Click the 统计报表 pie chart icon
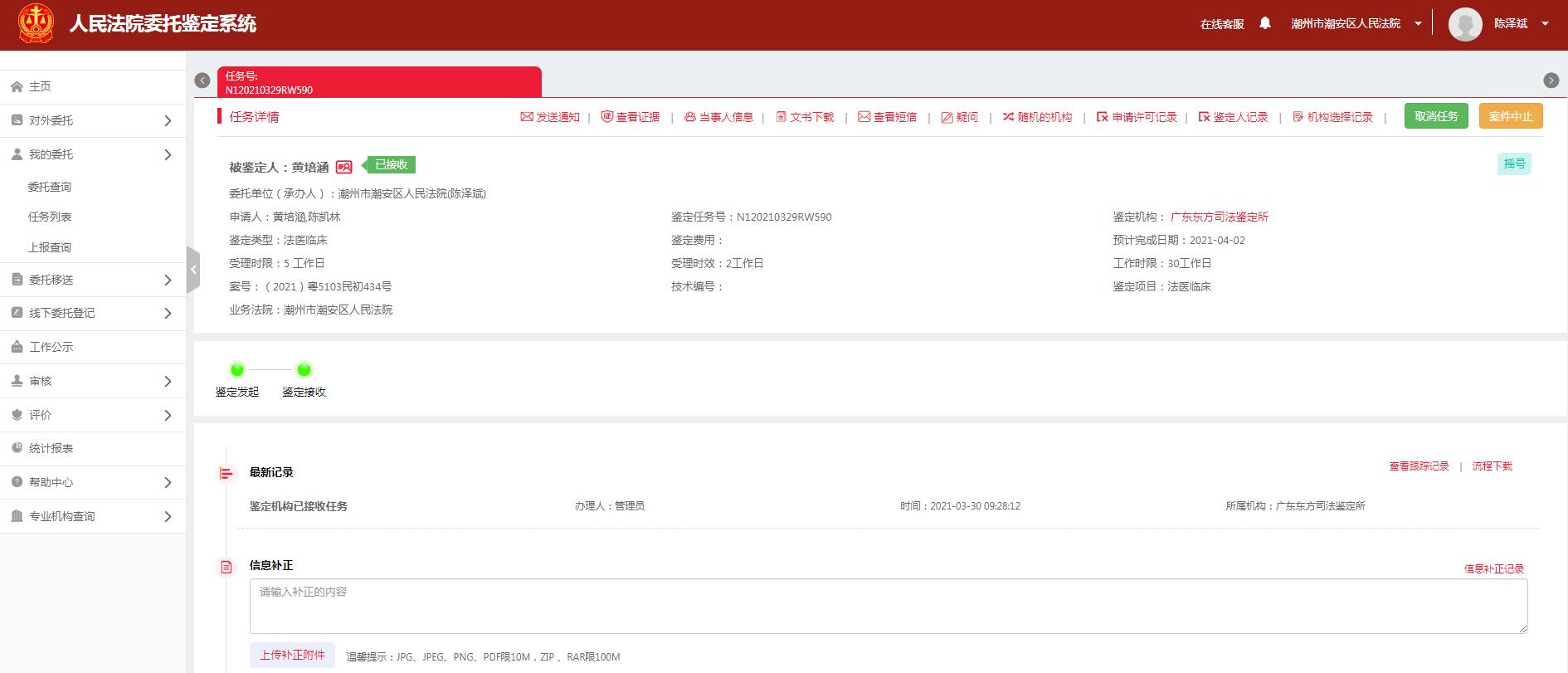Viewport: 1568px width, 673px height. pos(17,448)
